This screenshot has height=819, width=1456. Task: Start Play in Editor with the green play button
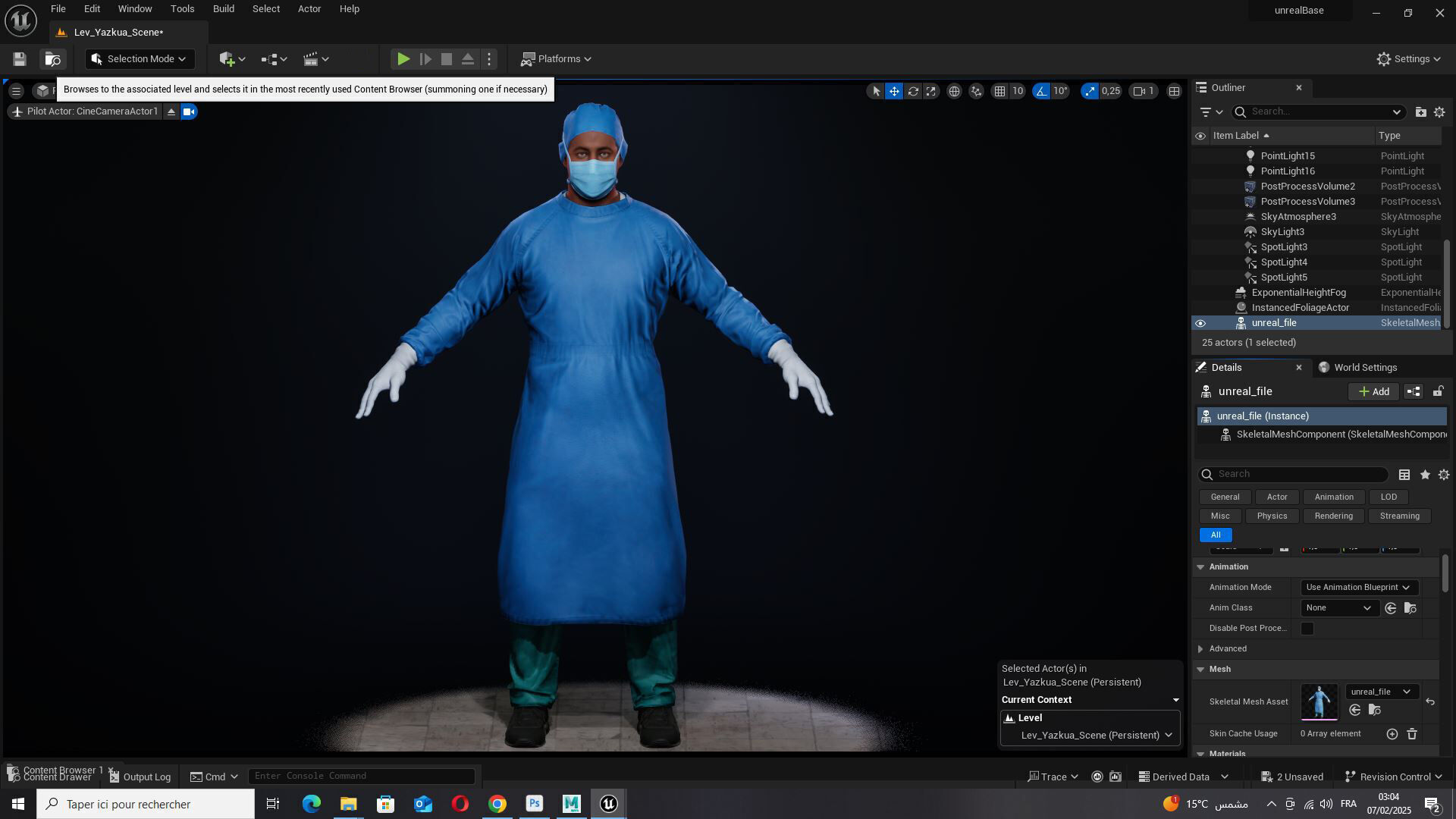[x=403, y=59]
